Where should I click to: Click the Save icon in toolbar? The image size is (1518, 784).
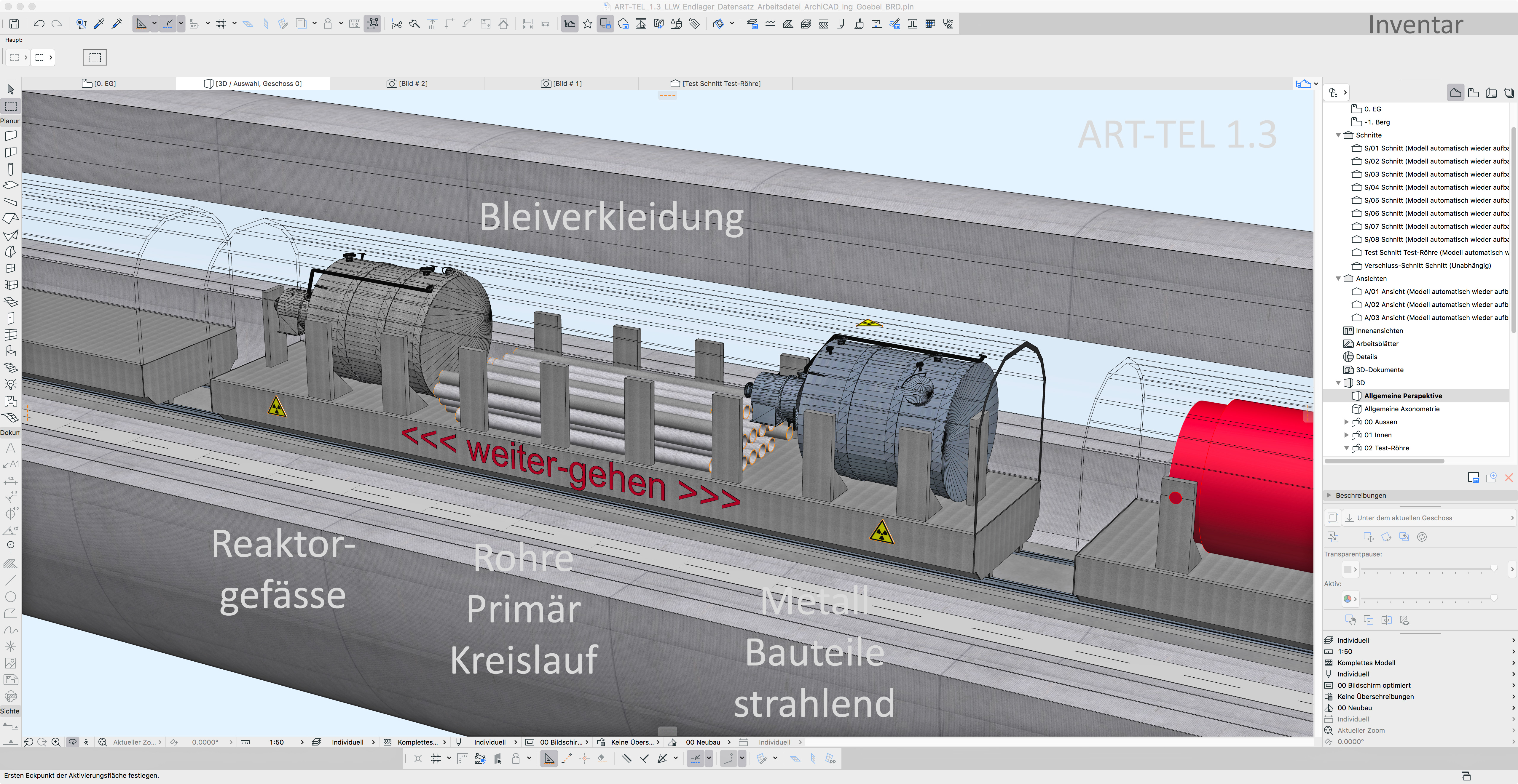[14, 24]
